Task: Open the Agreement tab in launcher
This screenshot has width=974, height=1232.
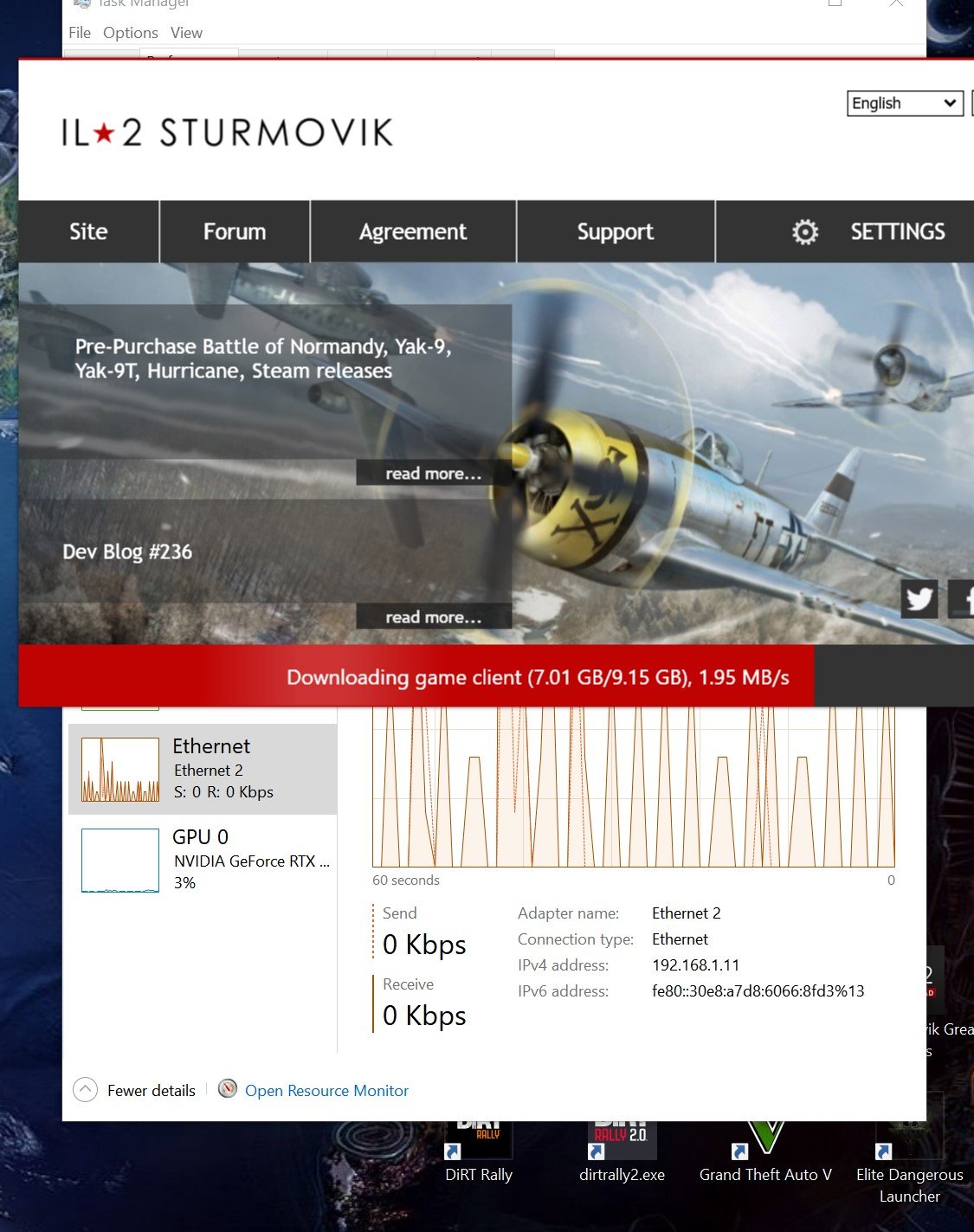Action: tap(413, 232)
